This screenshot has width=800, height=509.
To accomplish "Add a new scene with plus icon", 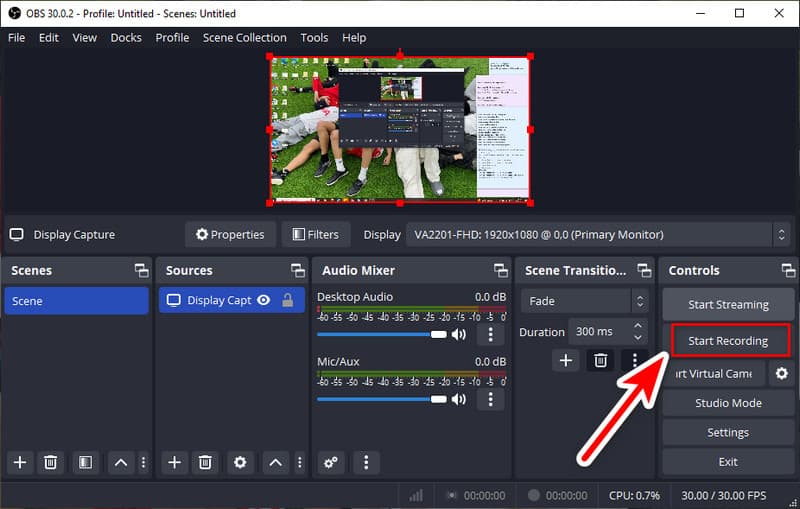I will [x=19, y=462].
